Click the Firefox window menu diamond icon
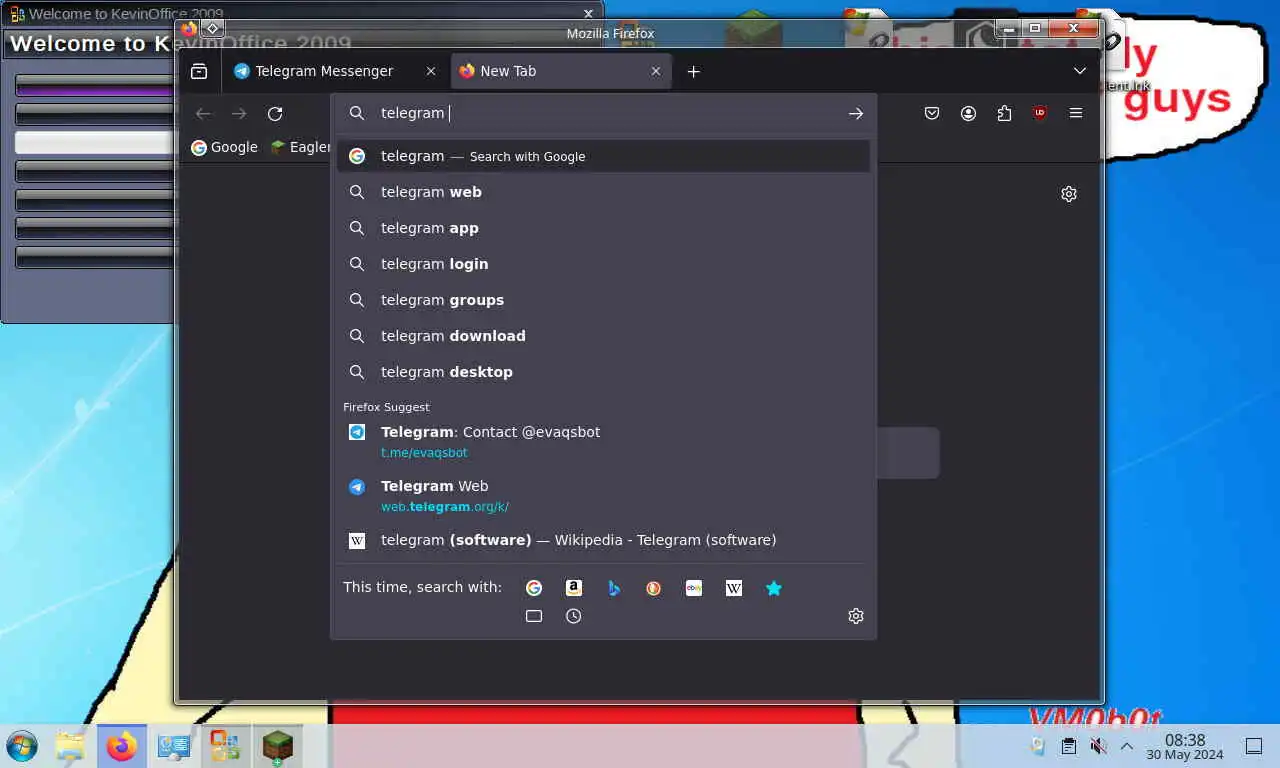Image resolution: width=1280 pixels, height=768 pixels. pyautogui.click(x=213, y=29)
